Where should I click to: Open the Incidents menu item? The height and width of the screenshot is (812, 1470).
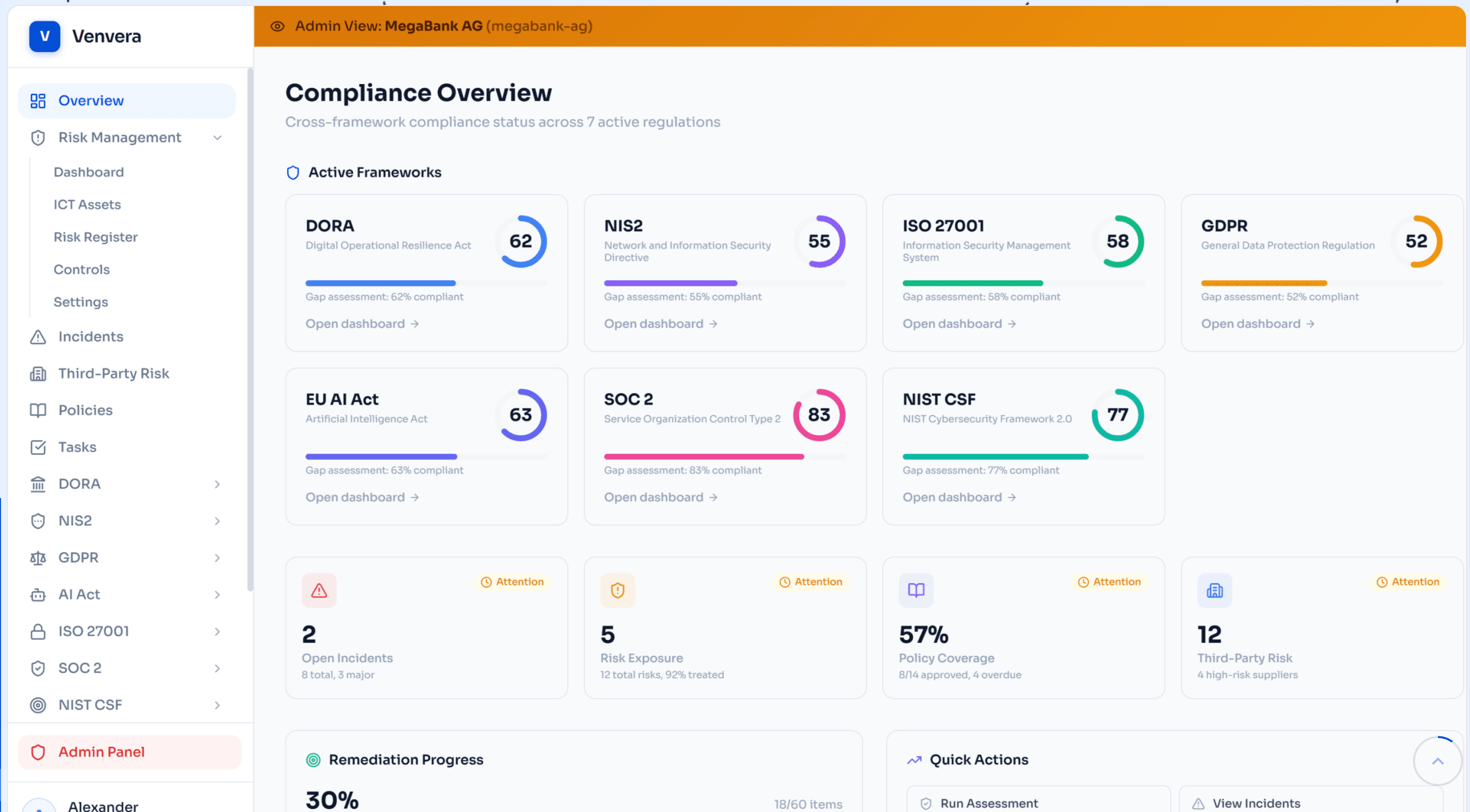tap(90, 336)
